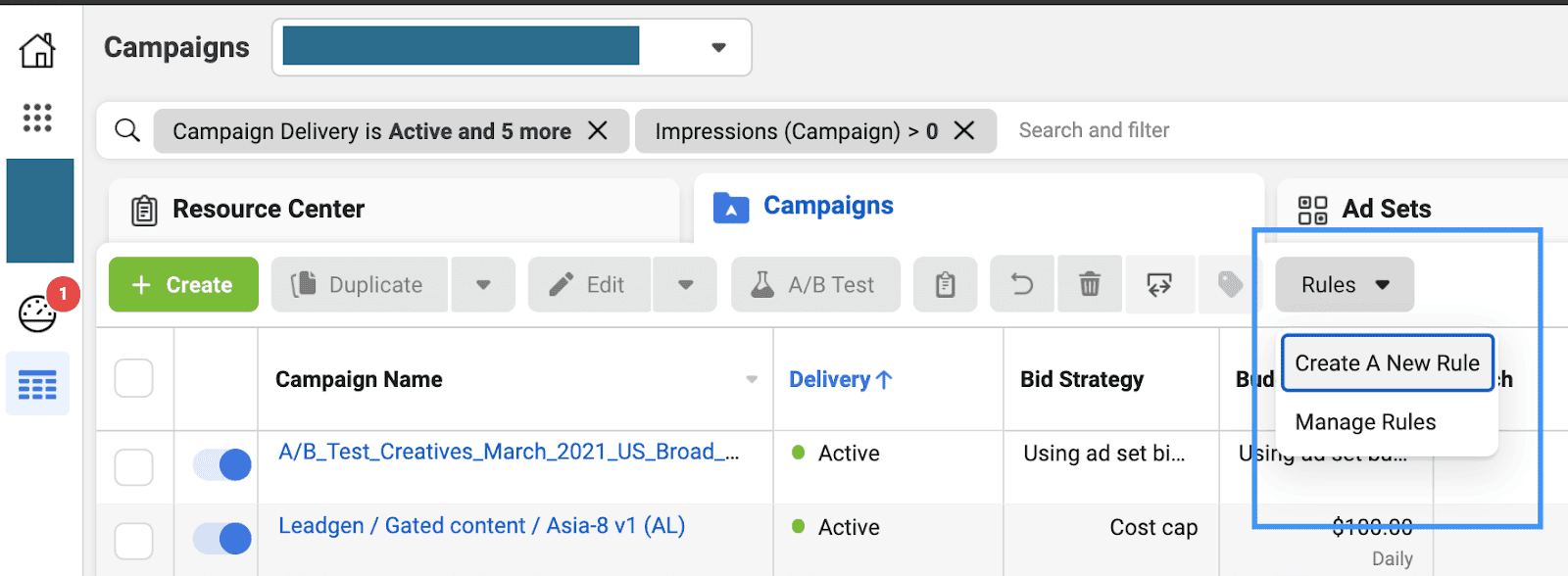This screenshot has width=1568, height=576.
Task: Click the preview share icon in toolbar
Action: 1159,285
